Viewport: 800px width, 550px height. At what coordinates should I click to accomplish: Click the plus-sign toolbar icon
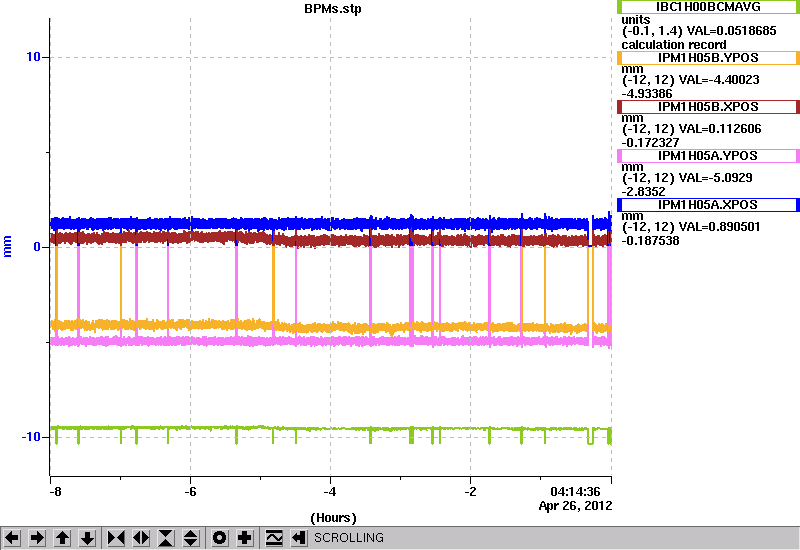click(245, 538)
